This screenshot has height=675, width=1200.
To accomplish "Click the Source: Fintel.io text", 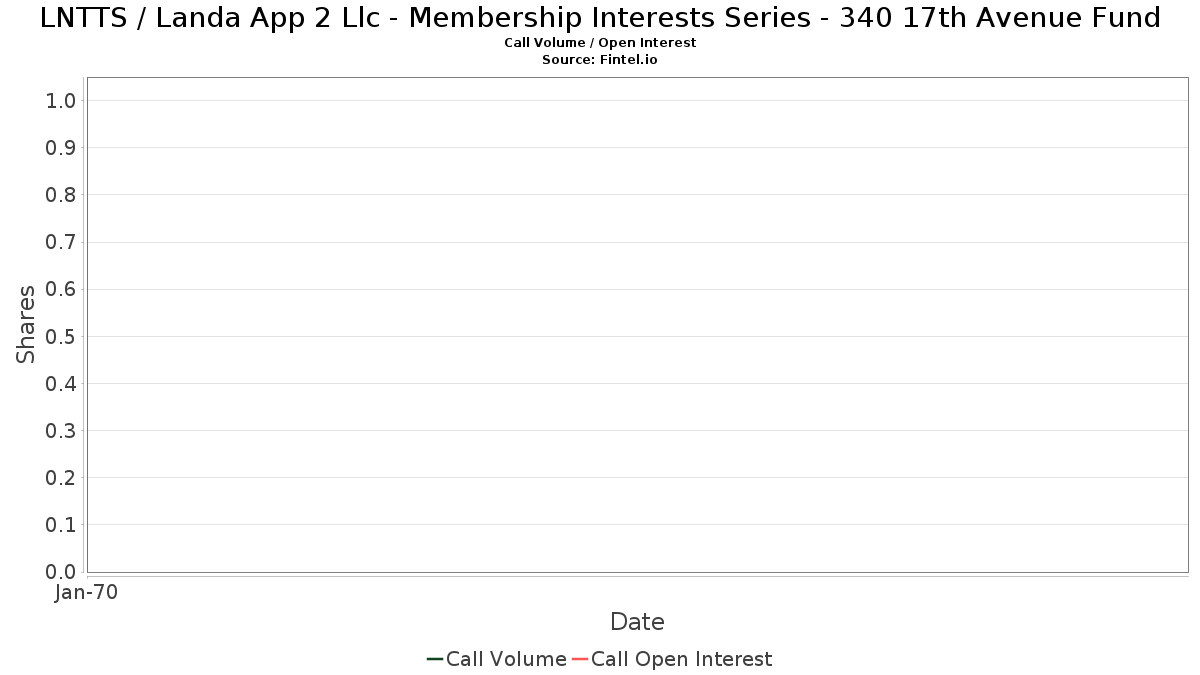I will [x=600, y=60].
